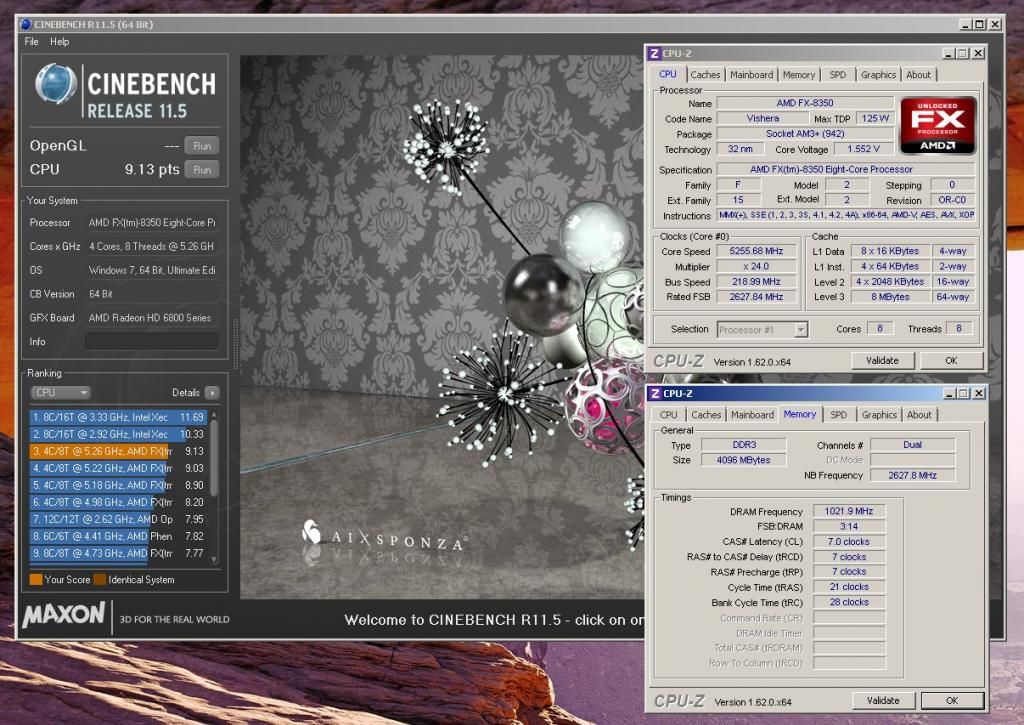Select ranking row 4 at 5.22 GHz
Image resolution: width=1024 pixels, height=725 pixels.
click(118, 468)
